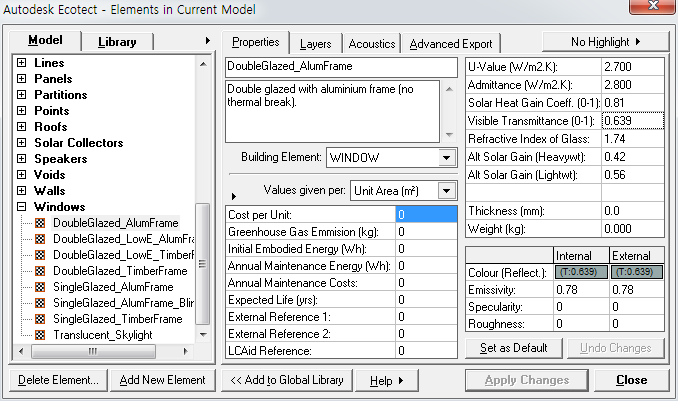Open the Values given per dropdown

[446, 190]
